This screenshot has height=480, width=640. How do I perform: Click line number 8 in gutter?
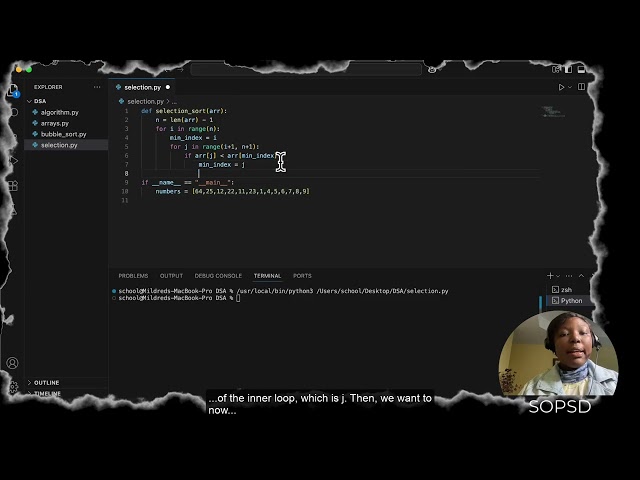pos(126,173)
